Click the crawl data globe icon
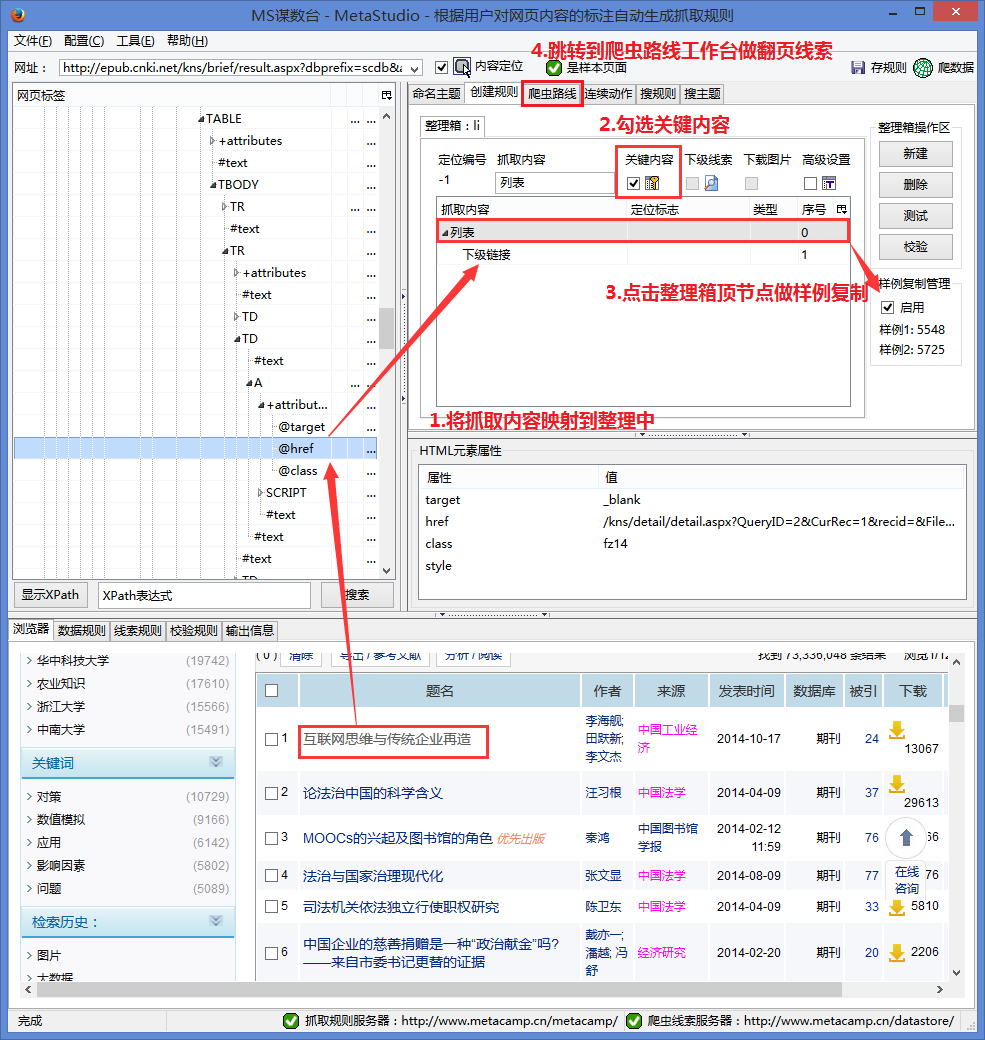Viewport: 985px width, 1040px height. point(923,68)
